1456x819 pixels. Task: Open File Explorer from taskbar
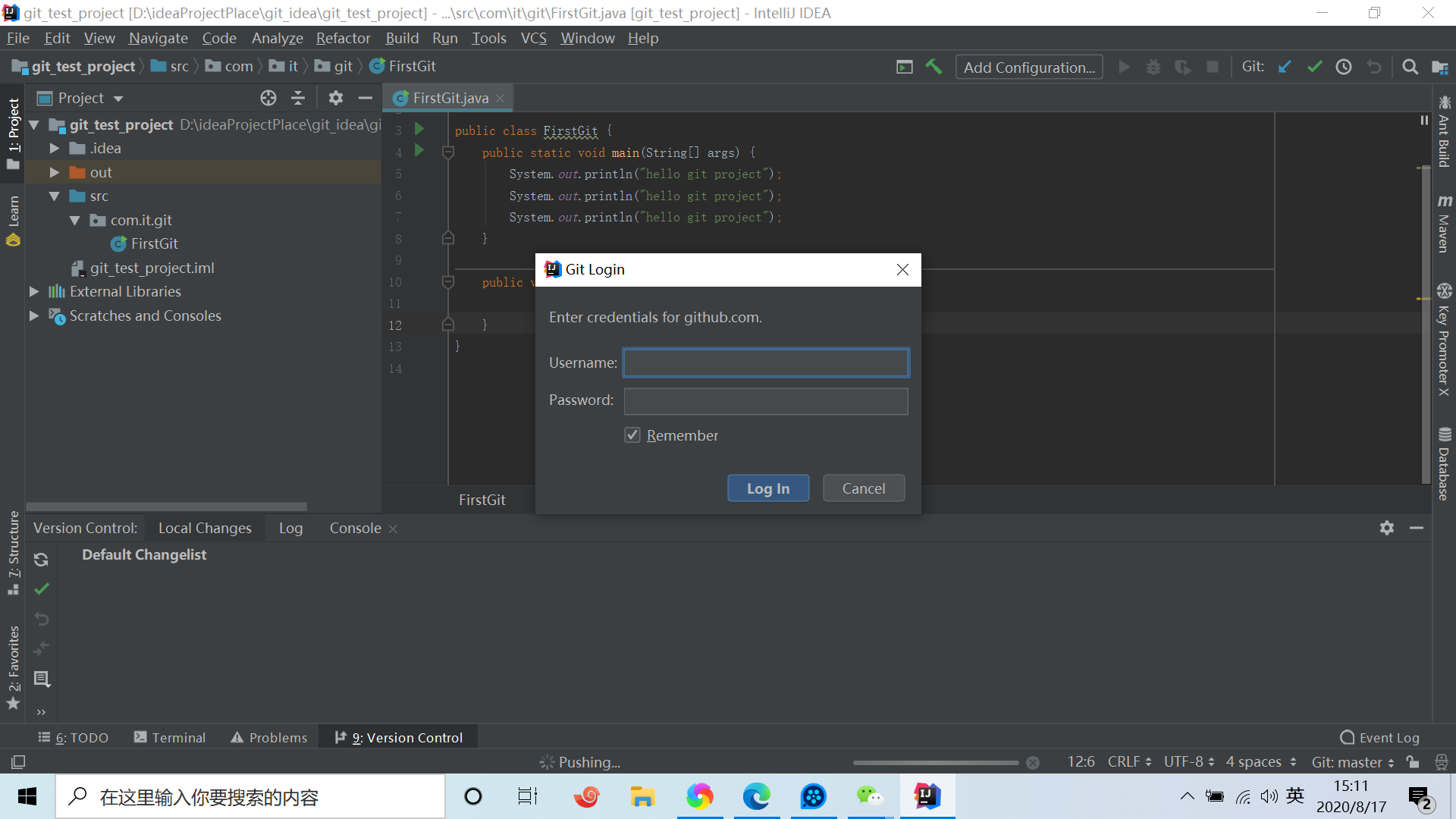pos(642,796)
